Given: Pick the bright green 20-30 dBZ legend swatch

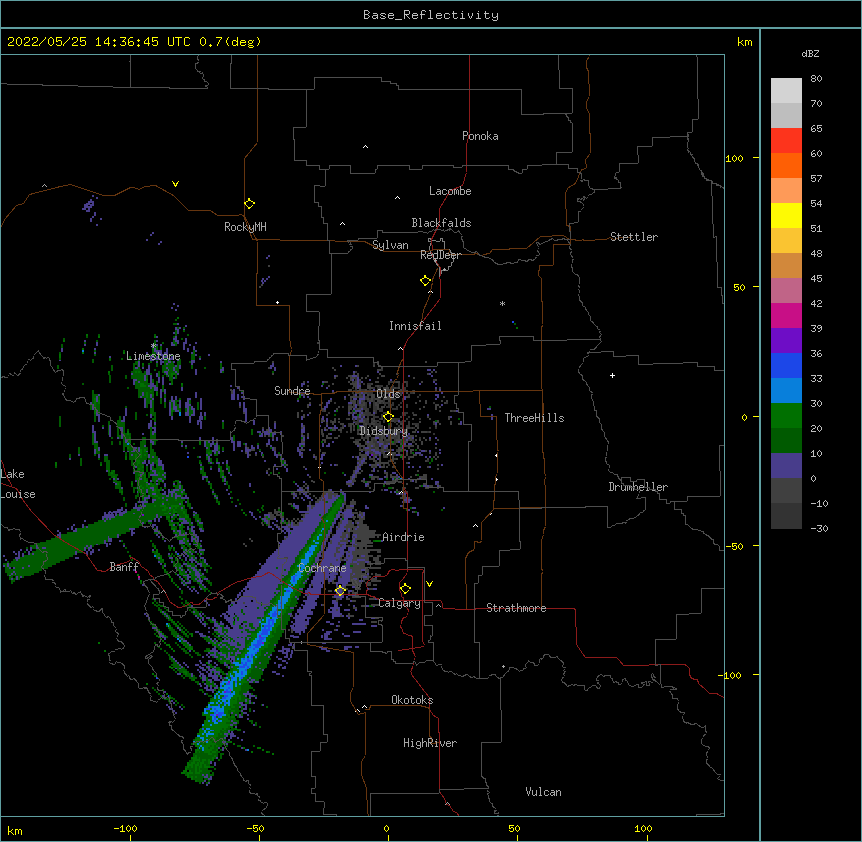Looking at the screenshot, I should tap(786, 416).
